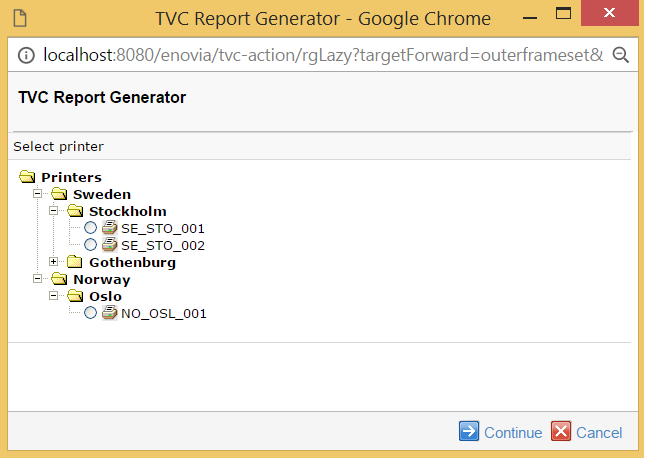The height and width of the screenshot is (458, 645).
Task: Click the SE_STO_001 printer icon
Action: (109, 228)
